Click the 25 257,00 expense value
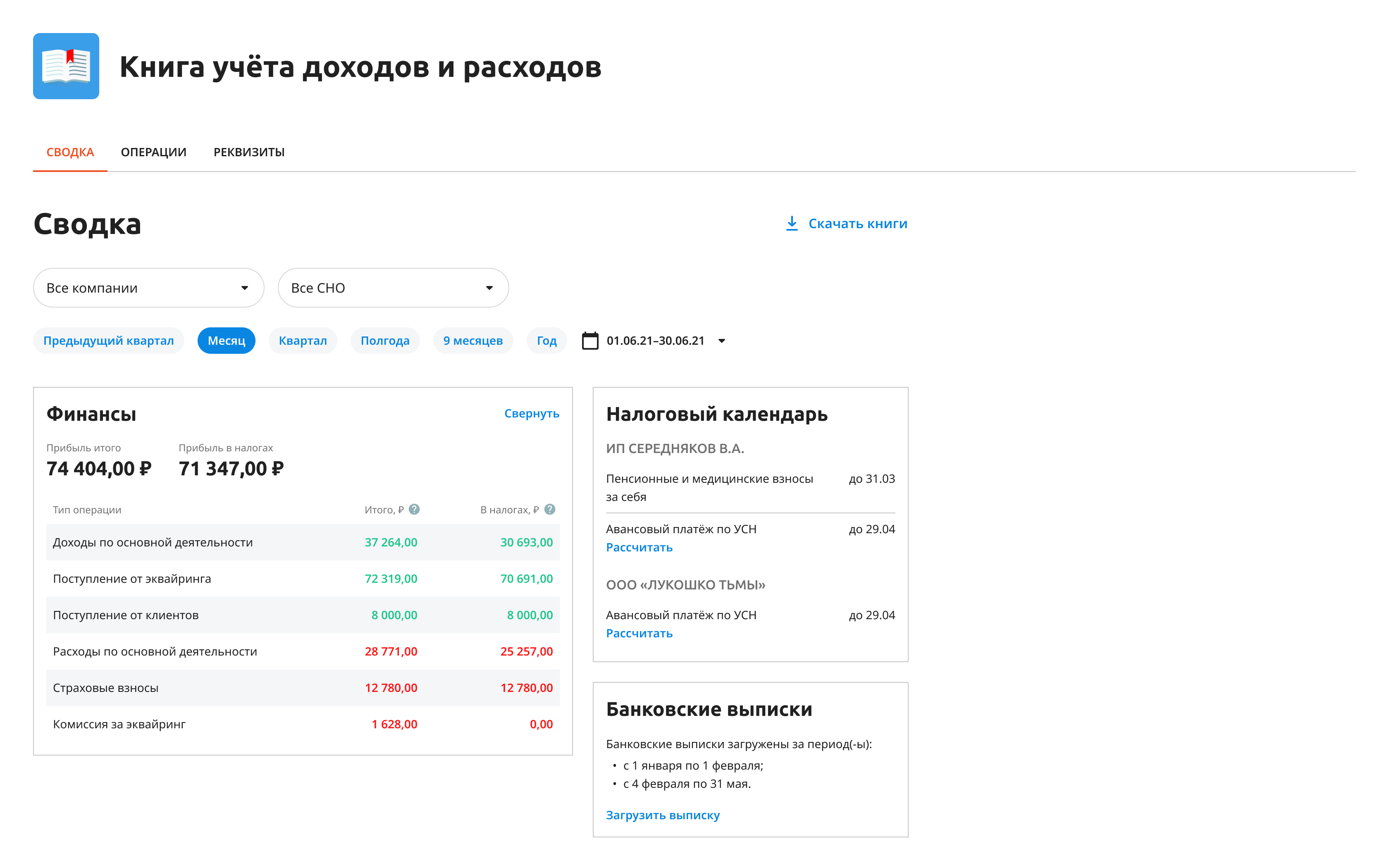This screenshot has width=1389, height=868. pos(526,651)
